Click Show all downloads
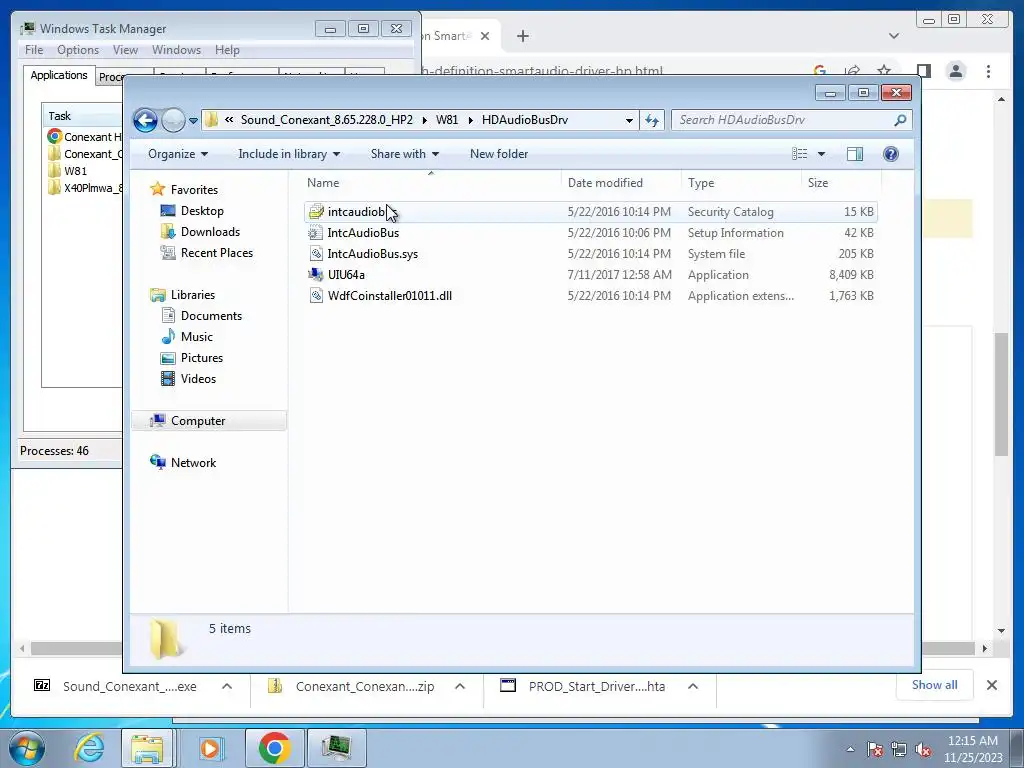The height and width of the screenshot is (768, 1024). pos(935,685)
